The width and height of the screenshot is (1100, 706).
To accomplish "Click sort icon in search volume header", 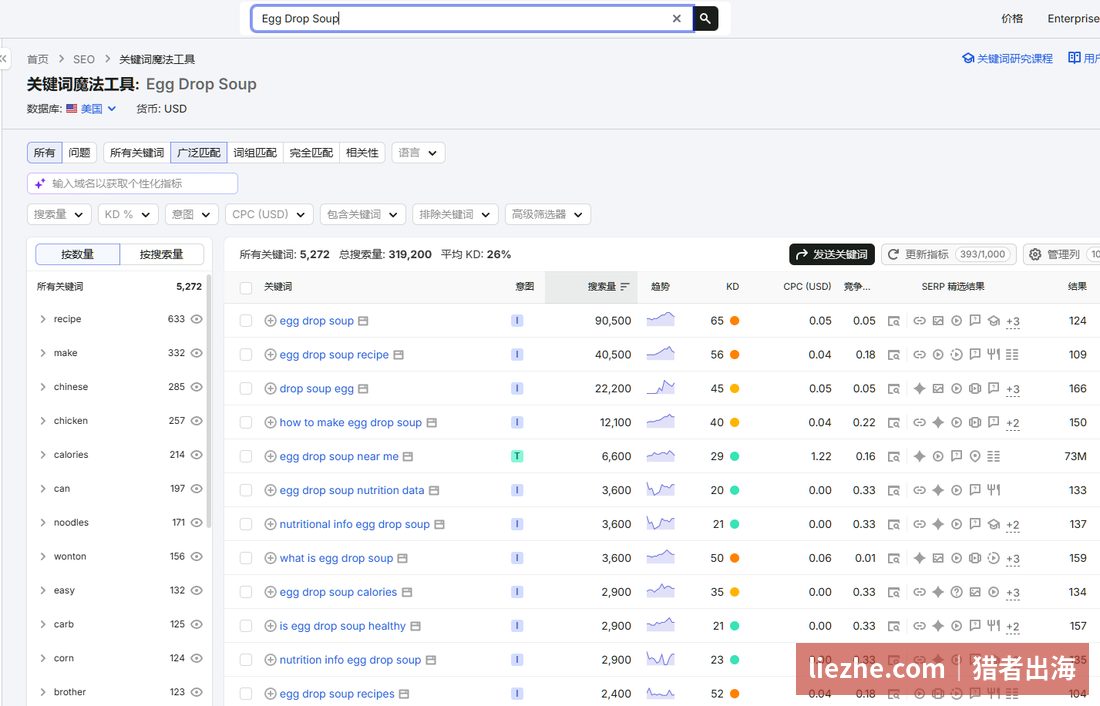I will [x=624, y=286].
